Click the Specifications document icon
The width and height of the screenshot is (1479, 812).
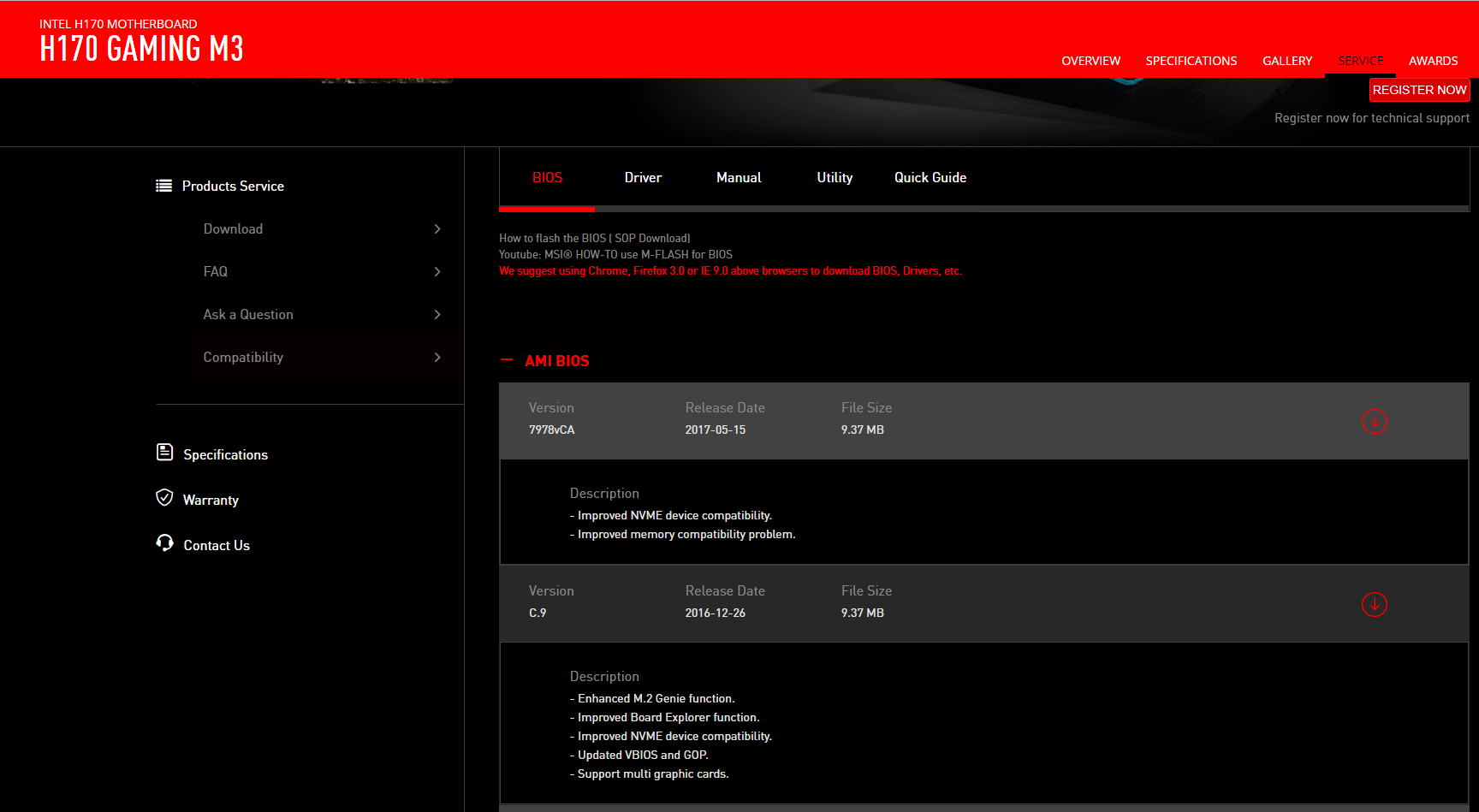coord(164,452)
